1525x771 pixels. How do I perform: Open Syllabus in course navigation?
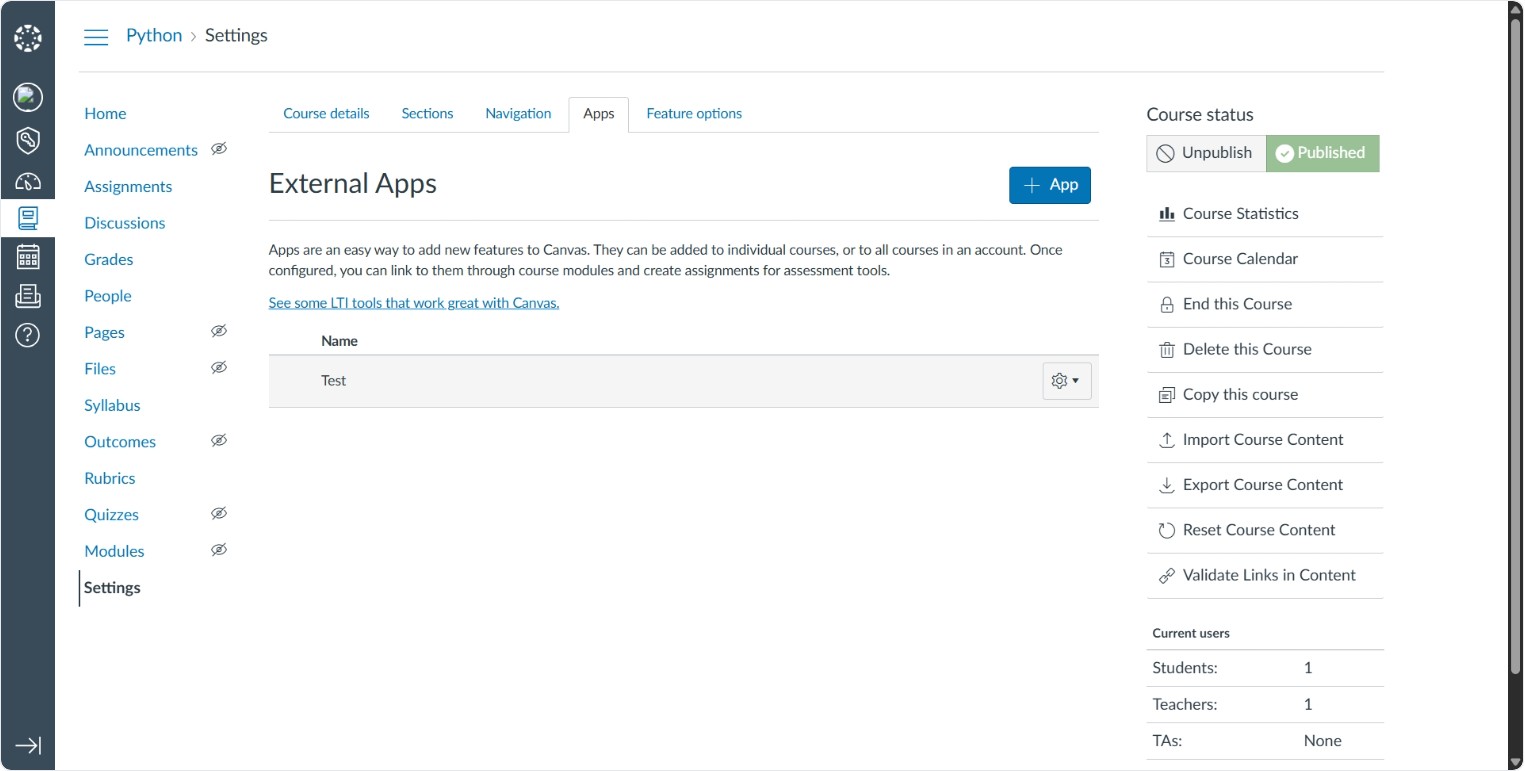coord(112,406)
